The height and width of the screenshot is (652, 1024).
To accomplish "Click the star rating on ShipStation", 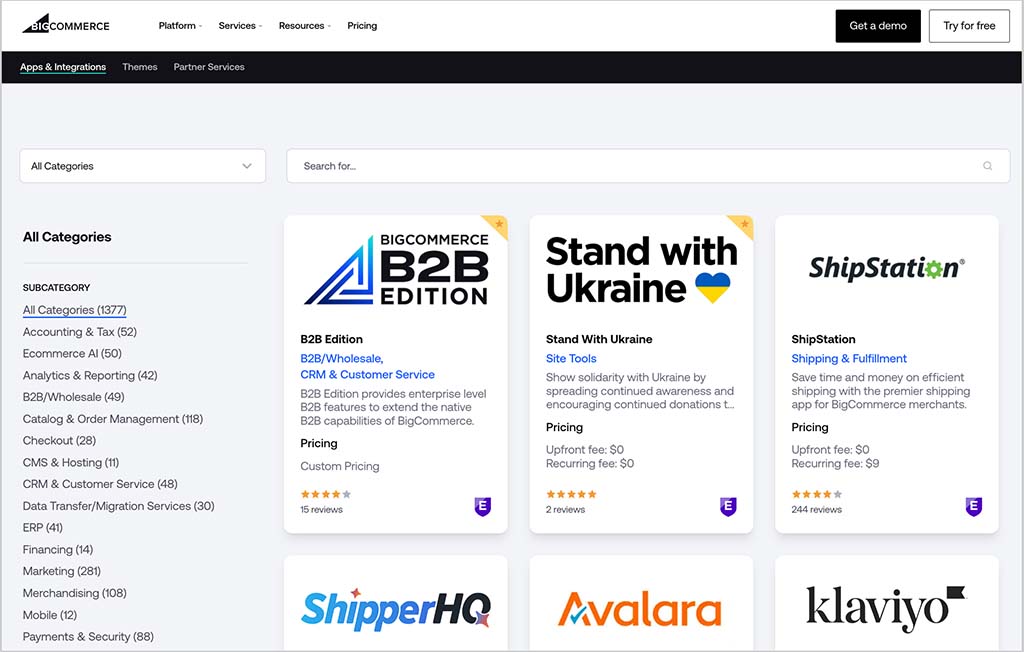I will click(817, 495).
